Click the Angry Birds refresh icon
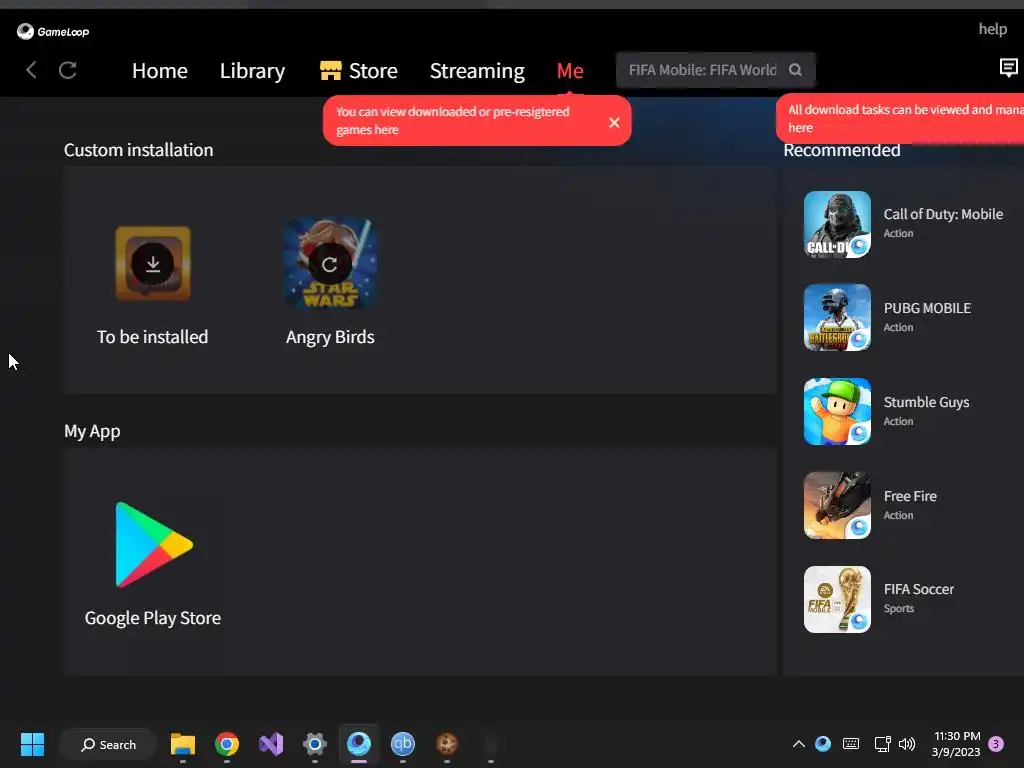The height and width of the screenshot is (768, 1024). [329, 264]
